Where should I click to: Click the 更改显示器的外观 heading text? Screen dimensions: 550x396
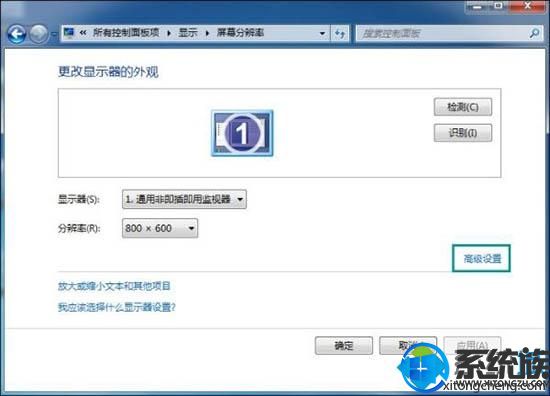tap(108, 72)
